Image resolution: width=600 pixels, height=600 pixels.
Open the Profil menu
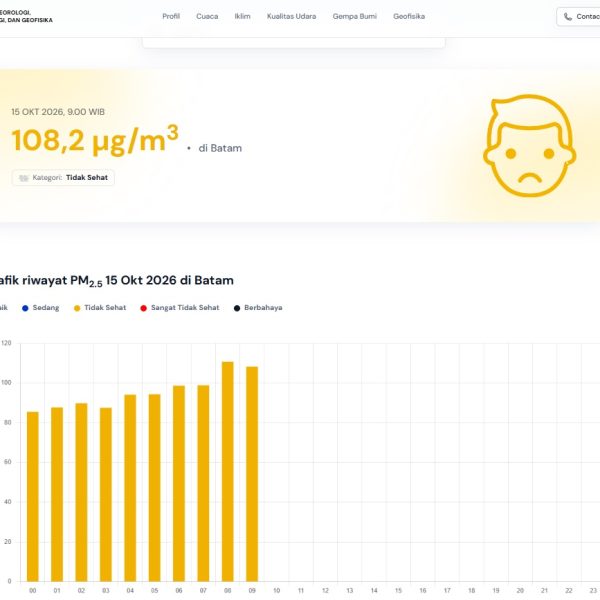(171, 16)
